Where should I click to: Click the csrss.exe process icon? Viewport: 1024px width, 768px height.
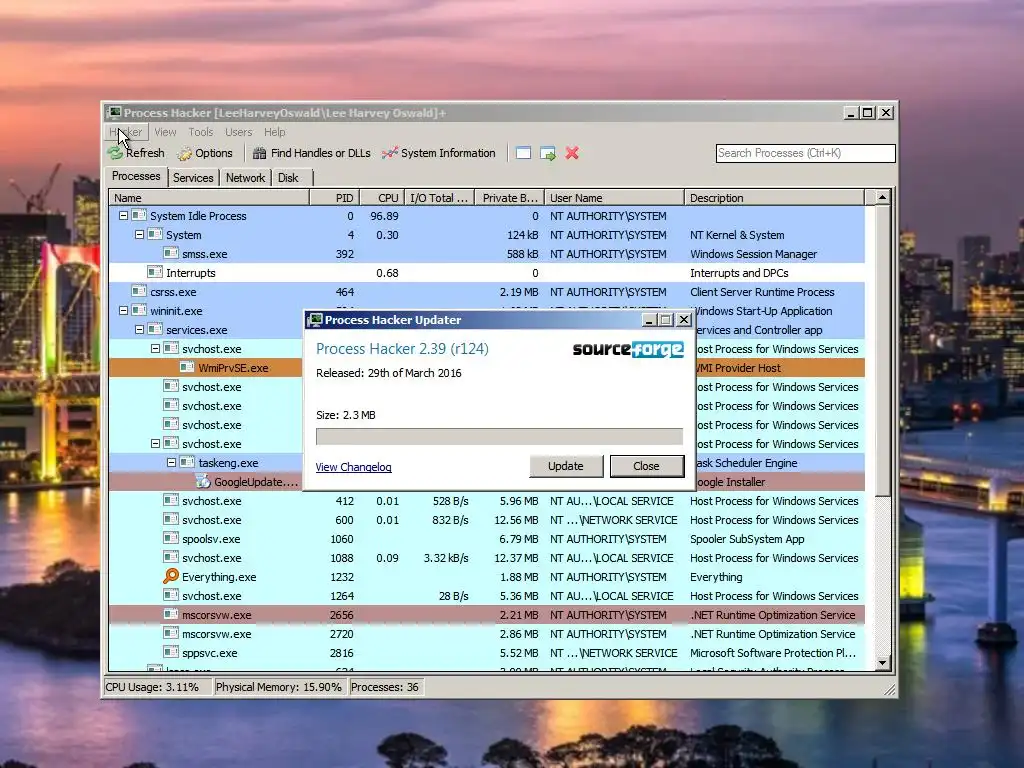point(138,291)
